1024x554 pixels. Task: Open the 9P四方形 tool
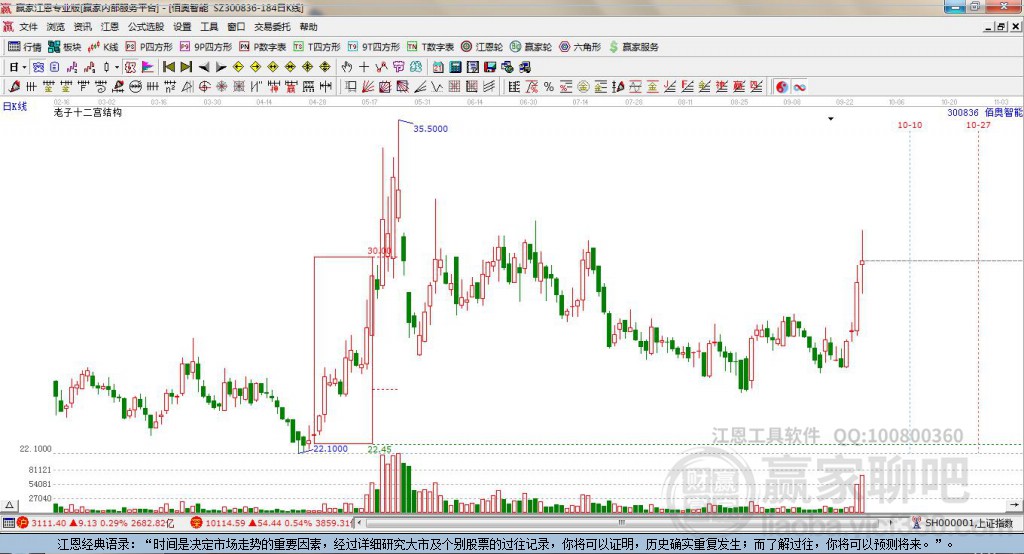[206, 47]
